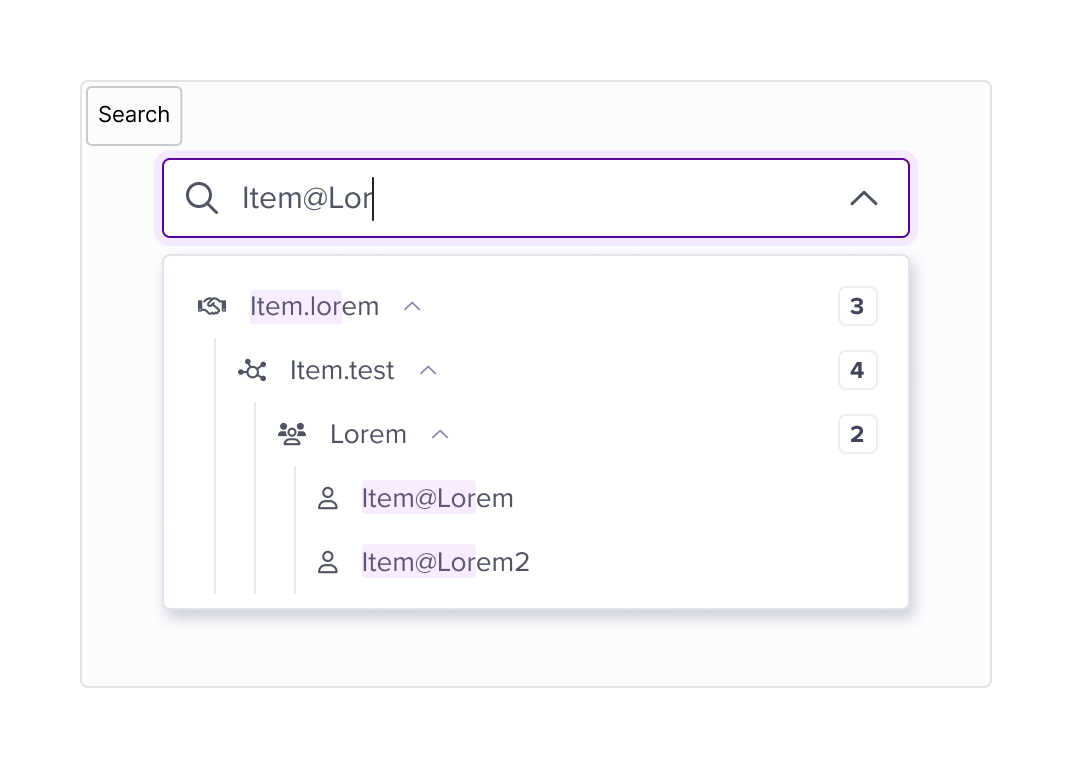Click the group people icon beside Lorem

(x=292, y=434)
